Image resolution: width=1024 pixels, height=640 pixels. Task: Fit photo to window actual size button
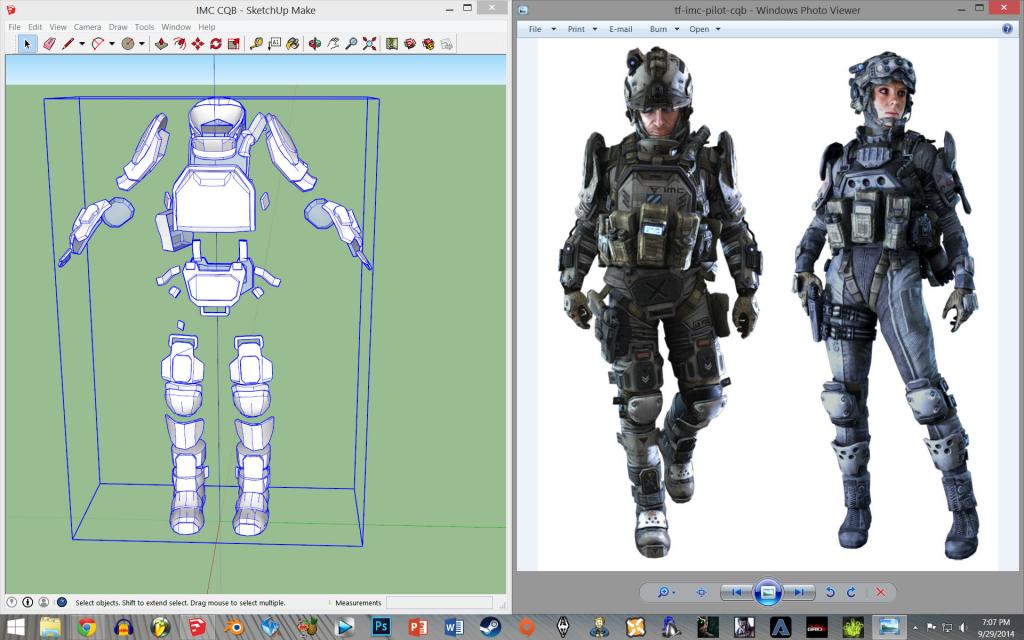701,592
